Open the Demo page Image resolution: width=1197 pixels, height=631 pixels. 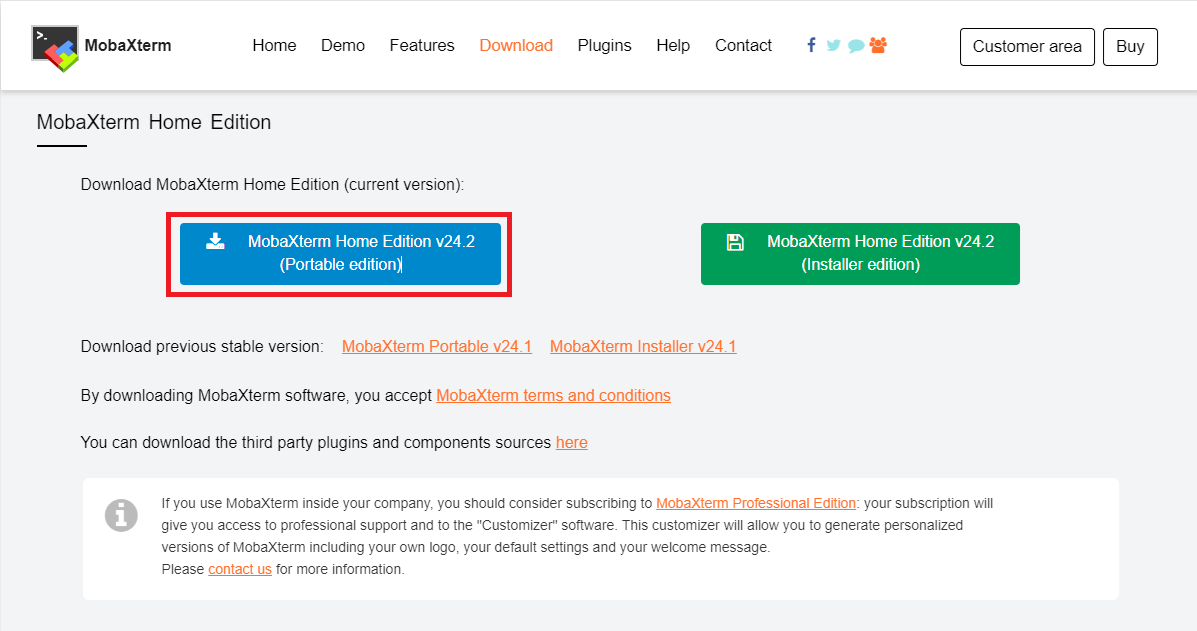coord(343,46)
